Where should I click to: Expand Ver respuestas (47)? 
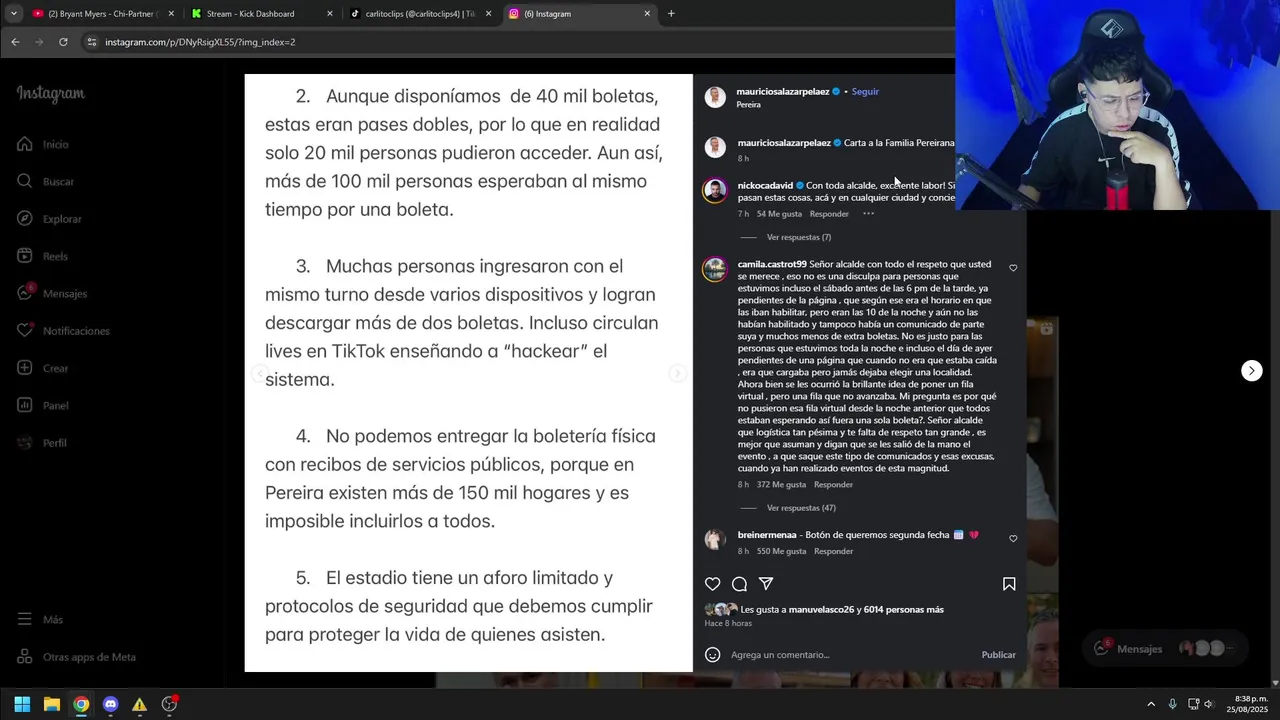point(801,508)
